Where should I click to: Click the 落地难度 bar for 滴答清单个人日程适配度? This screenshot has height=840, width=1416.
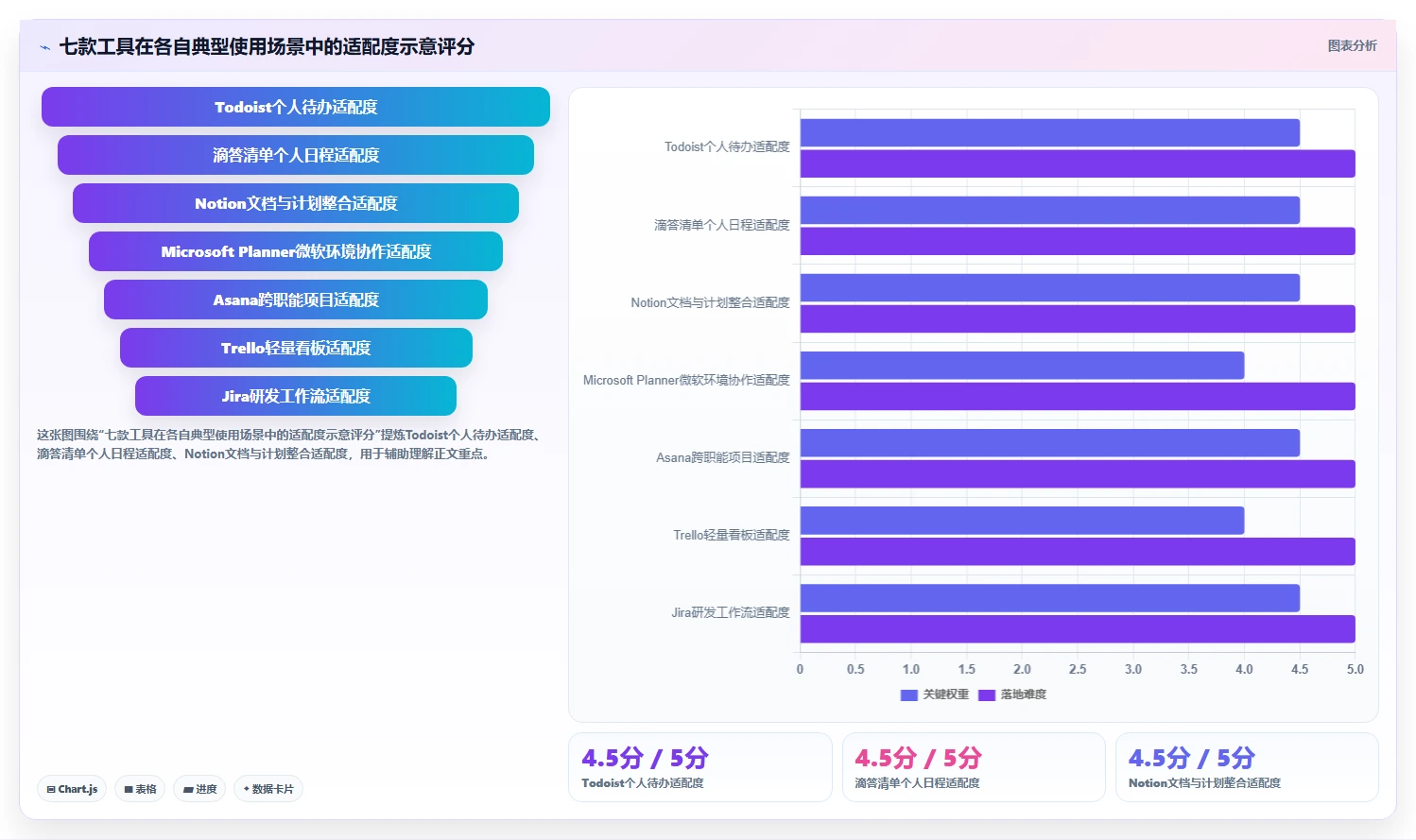point(1078,241)
